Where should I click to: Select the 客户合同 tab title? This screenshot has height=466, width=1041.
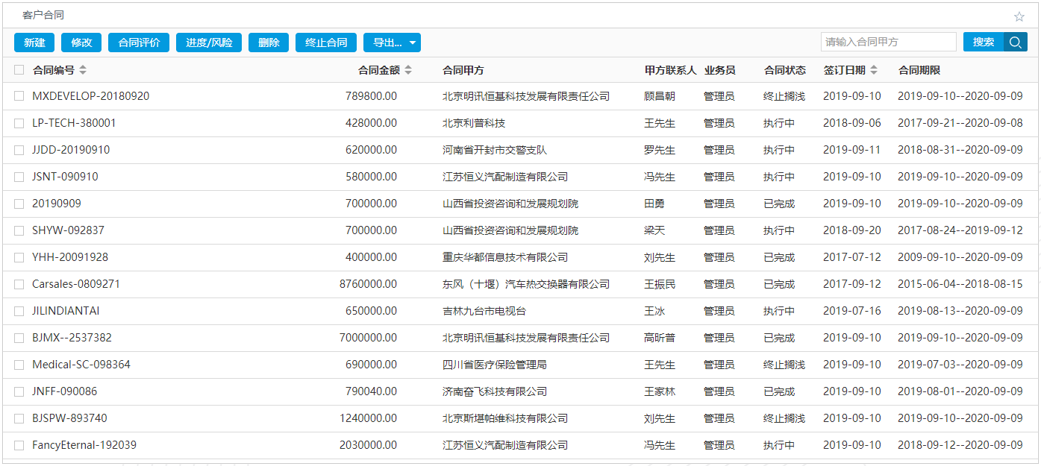(x=43, y=15)
